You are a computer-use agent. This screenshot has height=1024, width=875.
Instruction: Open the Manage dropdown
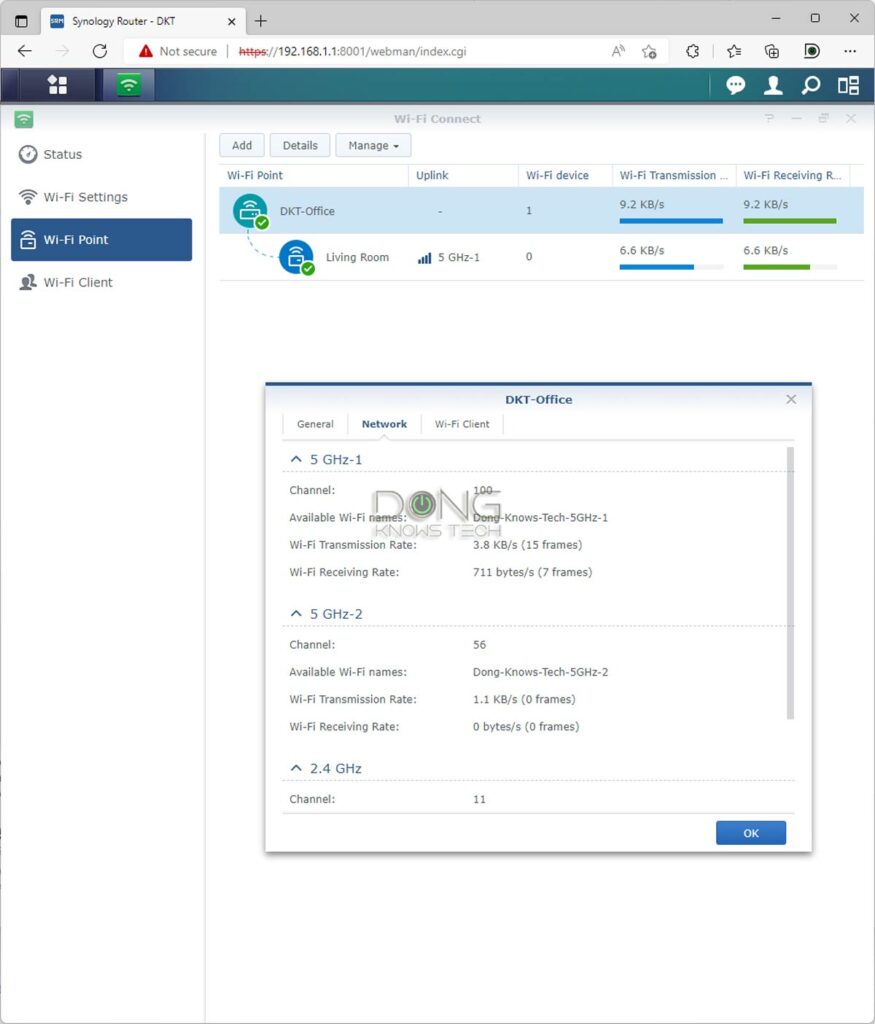[x=374, y=146]
